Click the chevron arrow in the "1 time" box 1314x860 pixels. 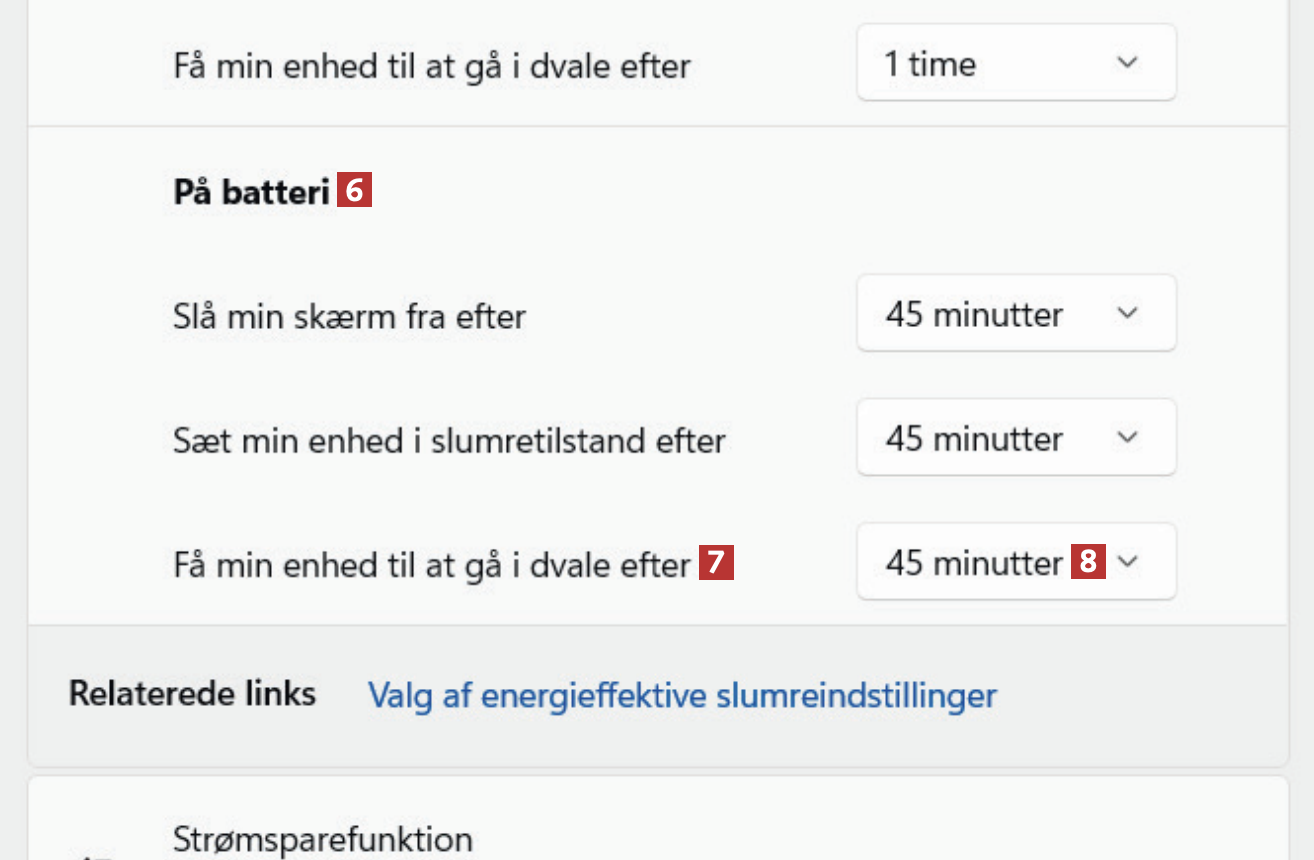1127,63
